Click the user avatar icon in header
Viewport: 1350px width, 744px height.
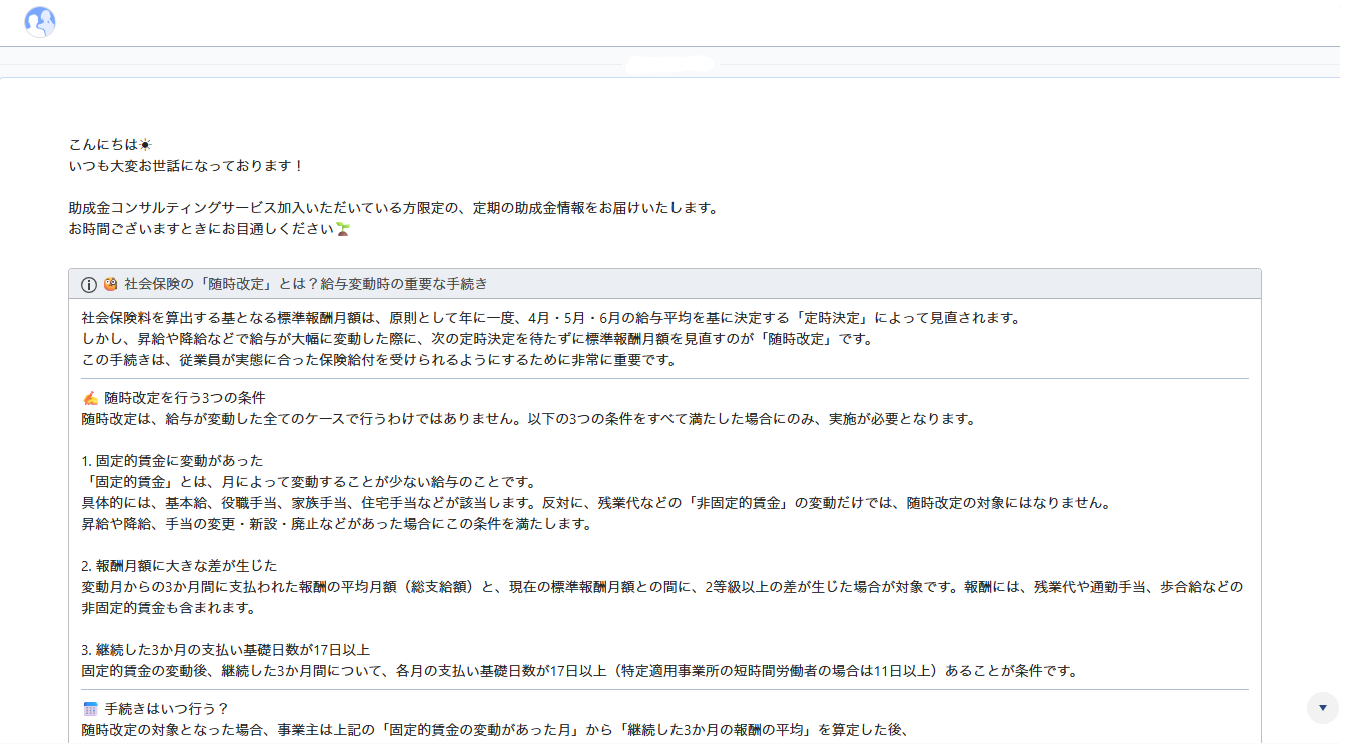[x=40, y=22]
